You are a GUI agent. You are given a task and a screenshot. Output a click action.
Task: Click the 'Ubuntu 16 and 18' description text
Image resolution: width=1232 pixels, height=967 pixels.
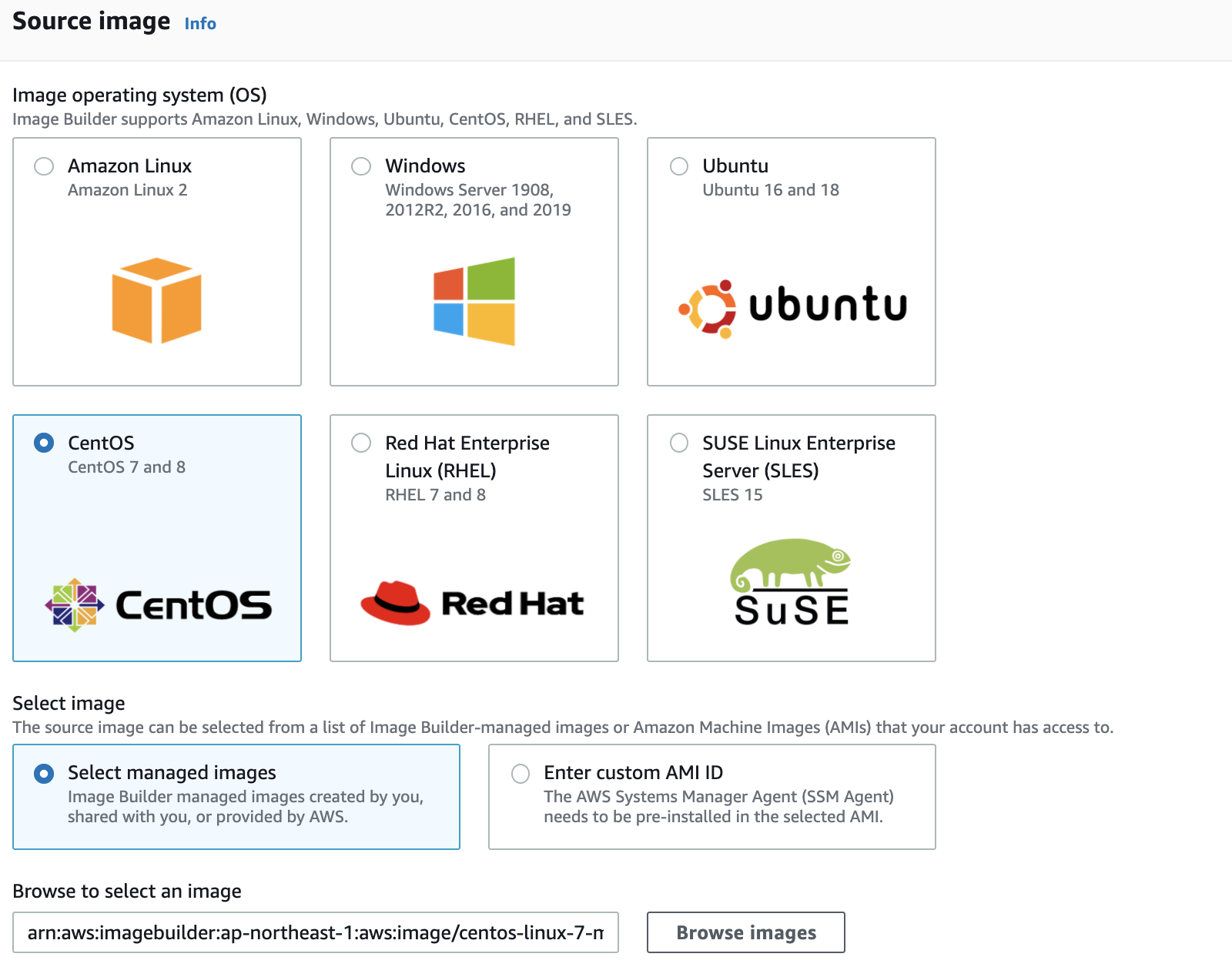click(x=771, y=190)
